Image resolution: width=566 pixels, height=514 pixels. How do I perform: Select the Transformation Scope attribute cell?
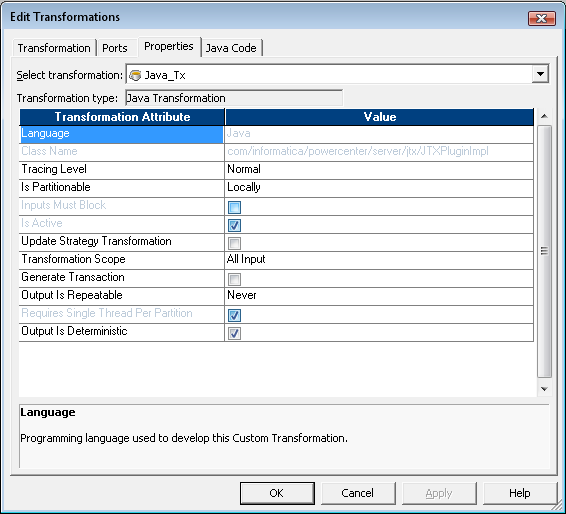click(121, 259)
